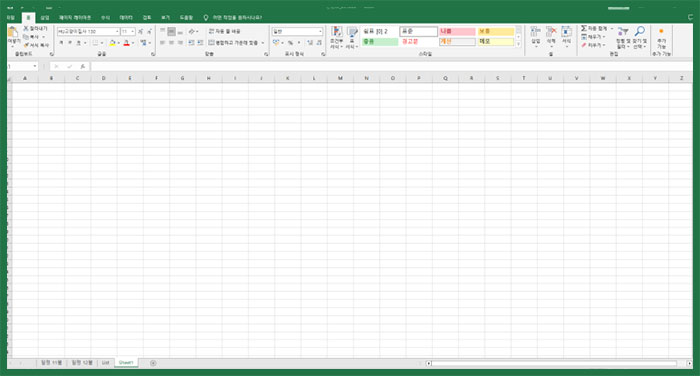This screenshot has width=700, height=376.
Task: Switch to the Page Layout tab
Action: (75, 17)
